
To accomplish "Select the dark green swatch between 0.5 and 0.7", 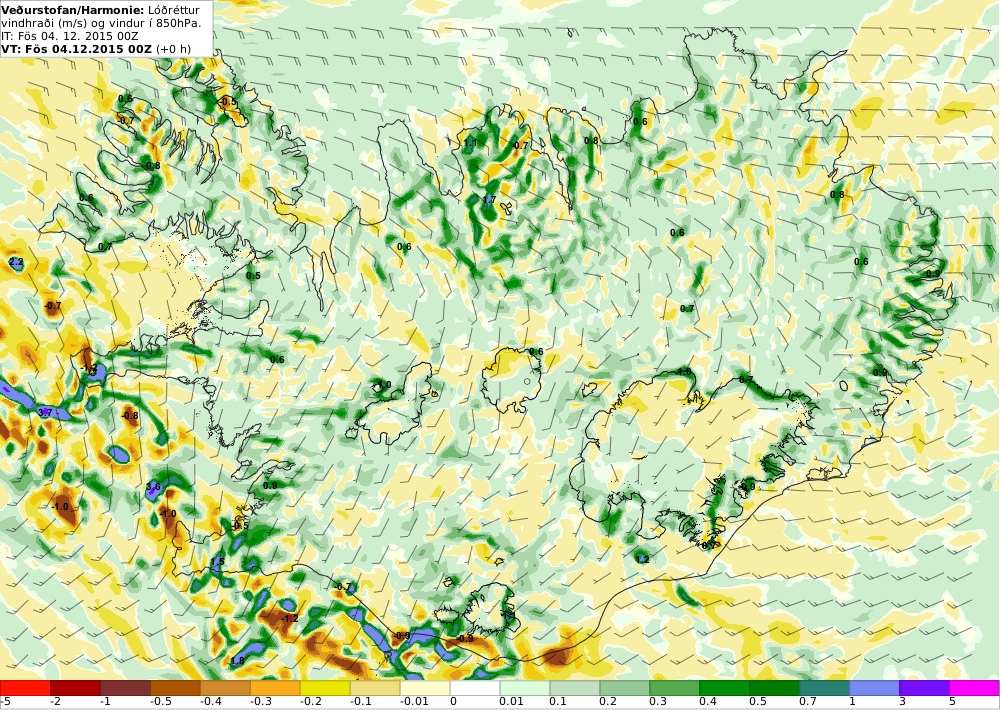I will (774, 688).
